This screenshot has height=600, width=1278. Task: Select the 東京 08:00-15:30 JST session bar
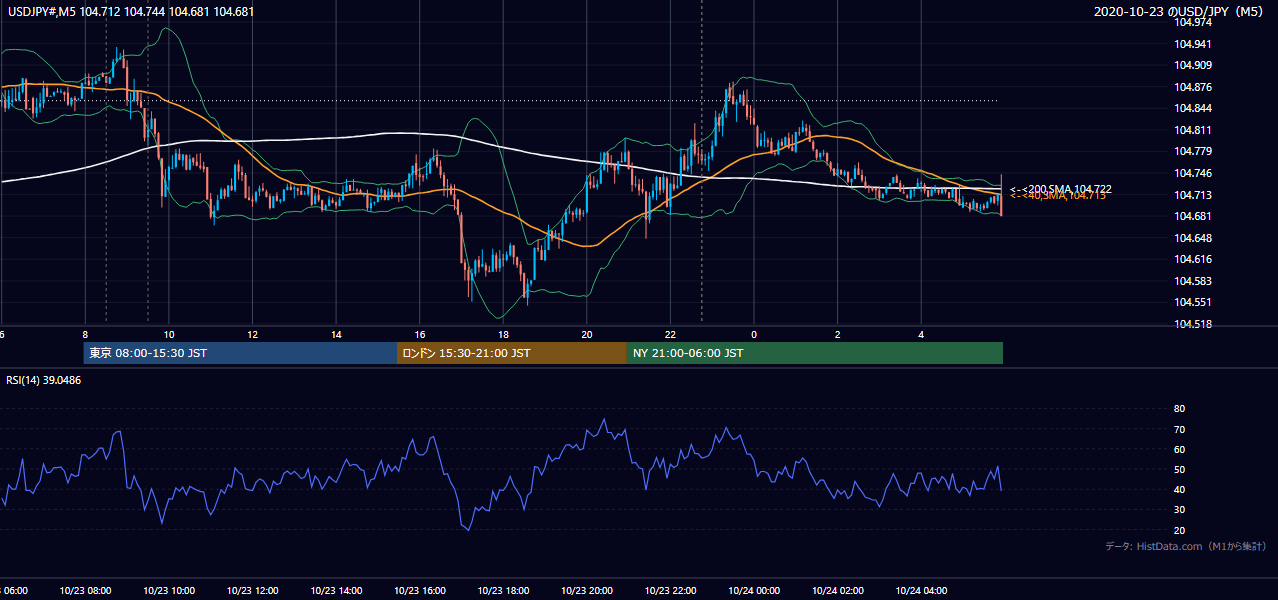(240, 353)
